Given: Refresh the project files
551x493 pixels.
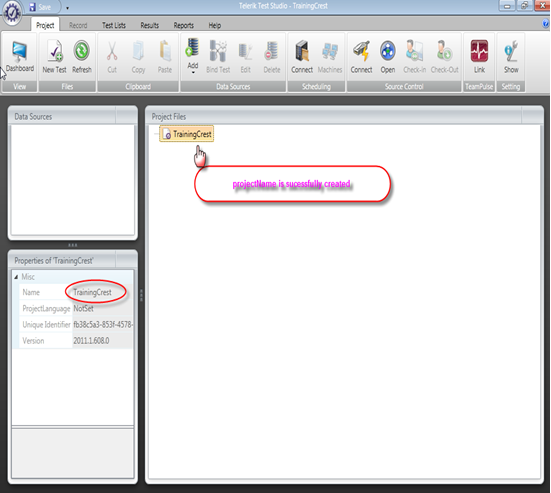Looking at the screenshot, I should pyautogui.click(x=82, y=56).
